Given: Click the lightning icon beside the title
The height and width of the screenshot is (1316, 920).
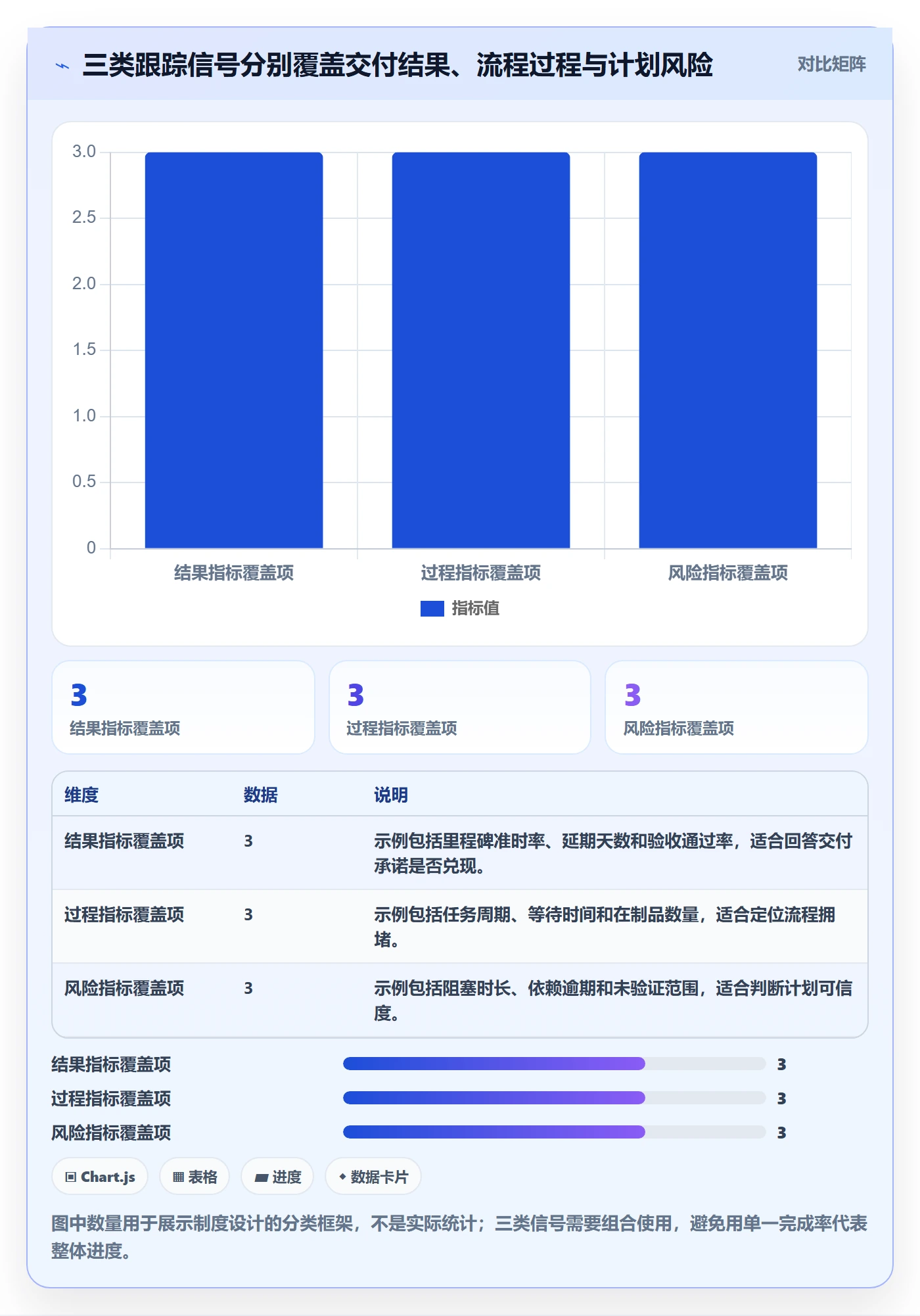Looking at the screenshot, I should [x=62, y=66].
